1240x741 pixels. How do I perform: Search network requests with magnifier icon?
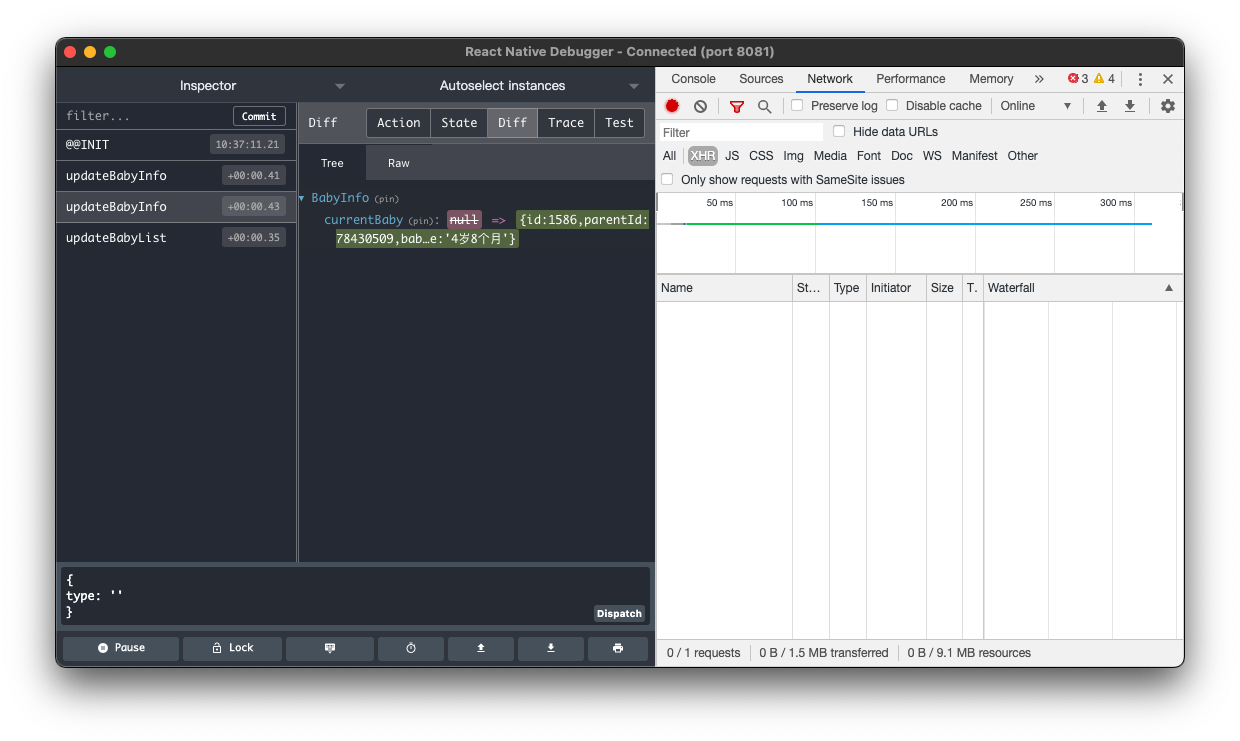[764, 105]
